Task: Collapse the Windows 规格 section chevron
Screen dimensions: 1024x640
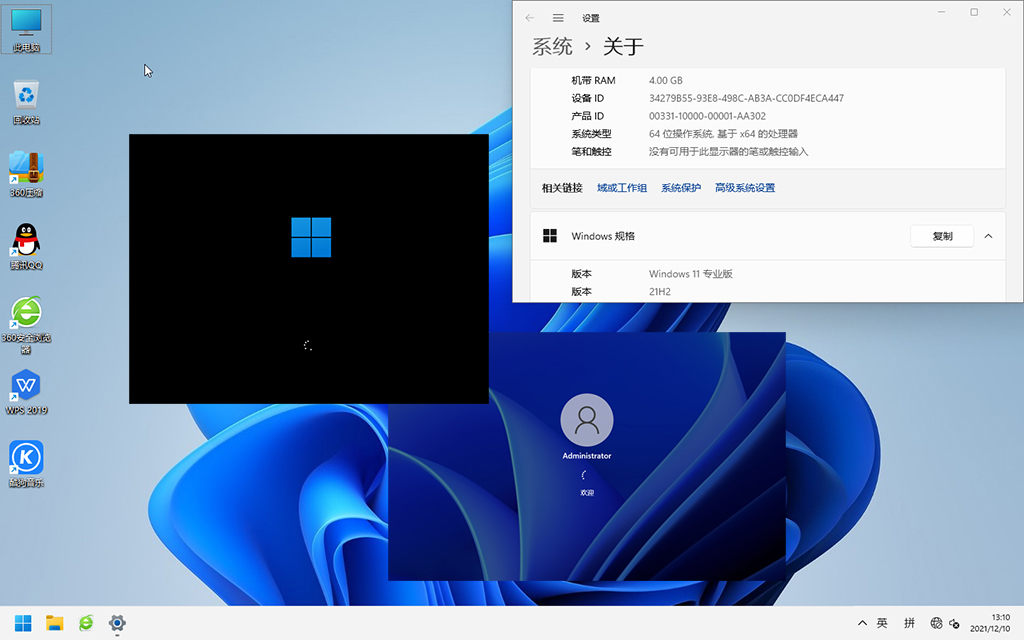Action: click(988, 236)
